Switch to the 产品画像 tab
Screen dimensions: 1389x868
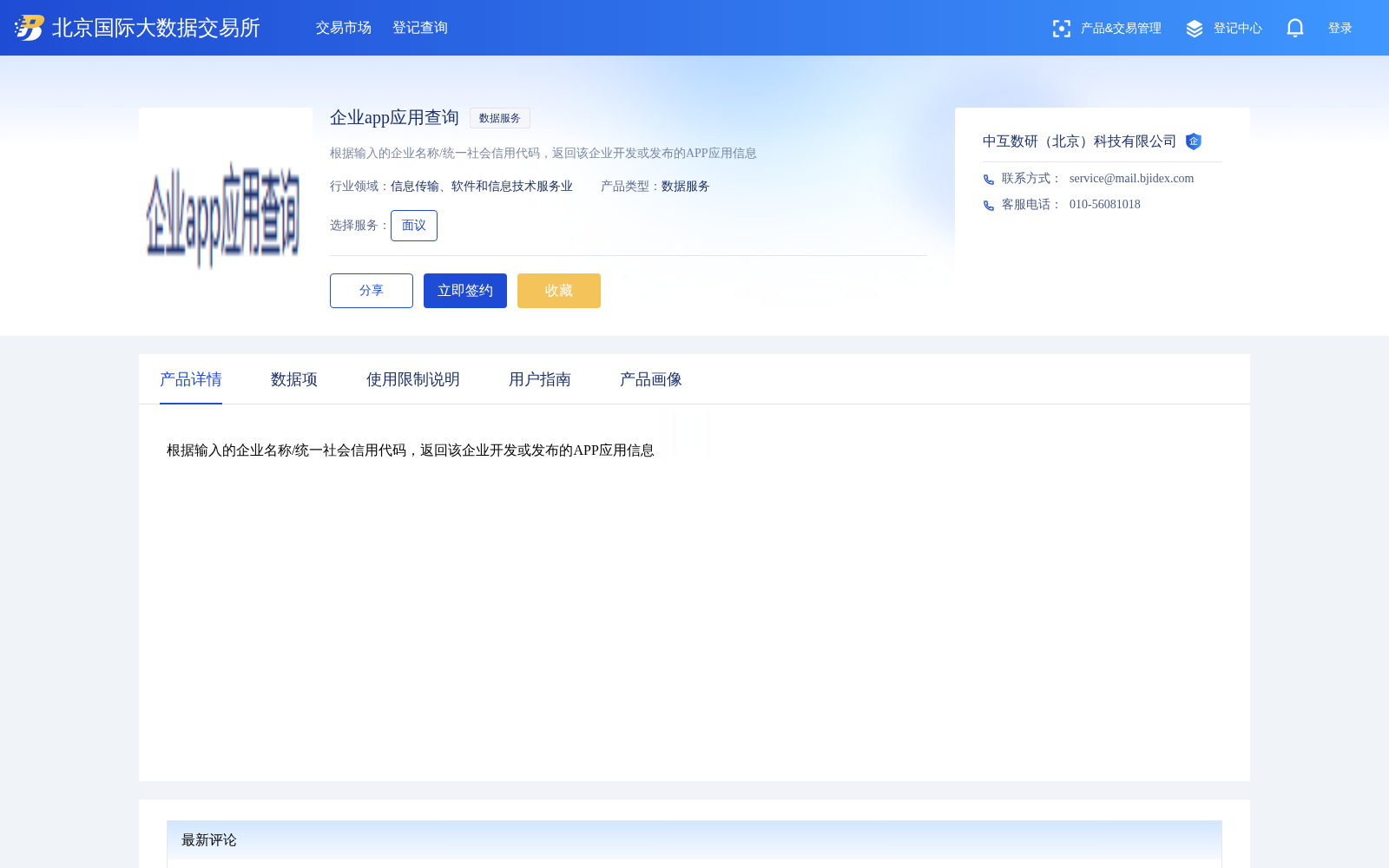pos(651,379)
